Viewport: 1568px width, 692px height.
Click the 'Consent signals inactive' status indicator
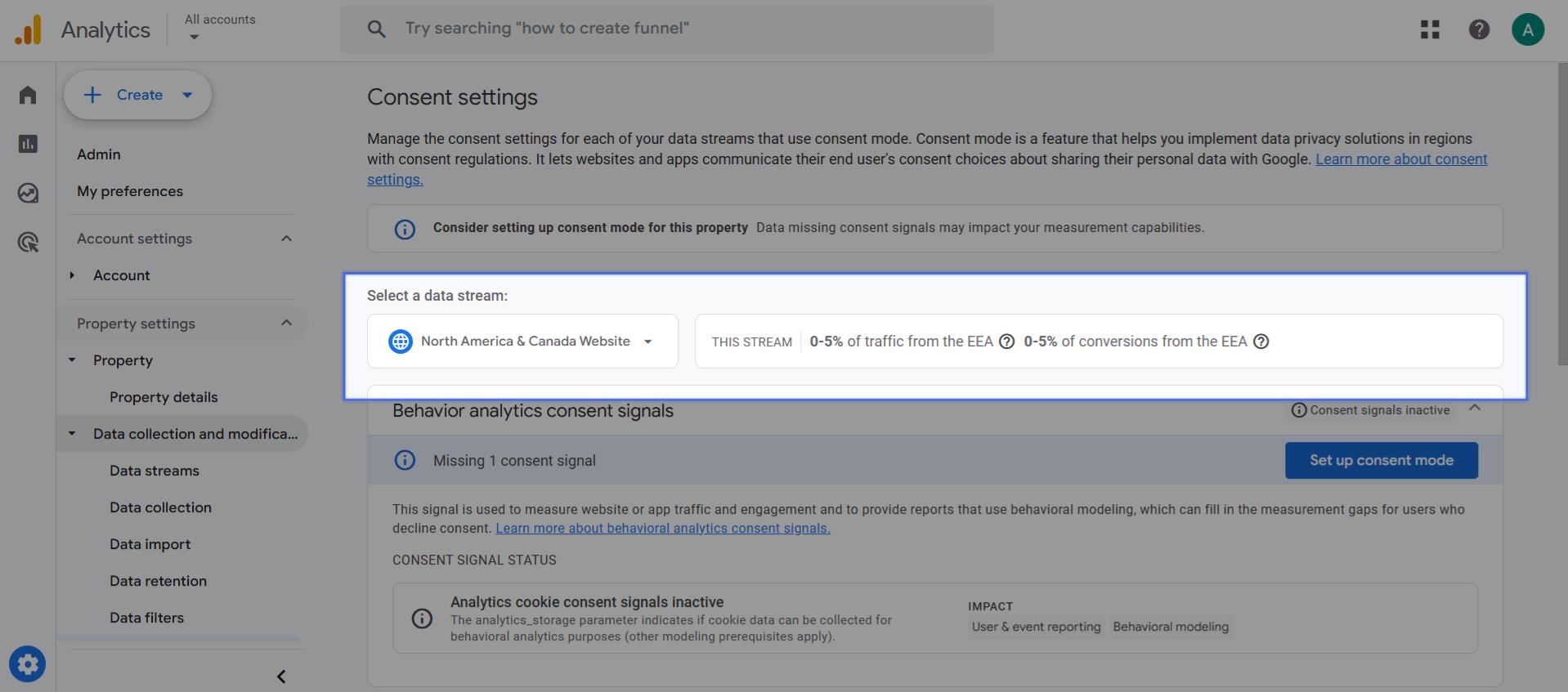point(1370,410)
